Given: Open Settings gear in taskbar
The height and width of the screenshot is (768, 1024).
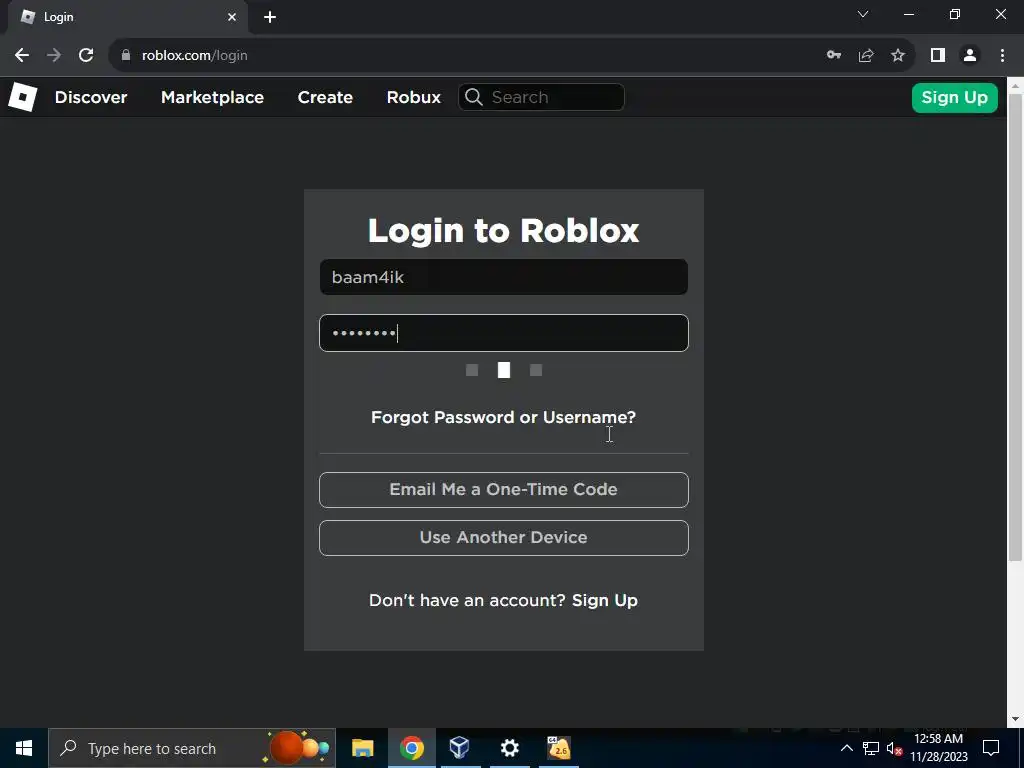Looking at the screenshot, I should coord(509,748).
